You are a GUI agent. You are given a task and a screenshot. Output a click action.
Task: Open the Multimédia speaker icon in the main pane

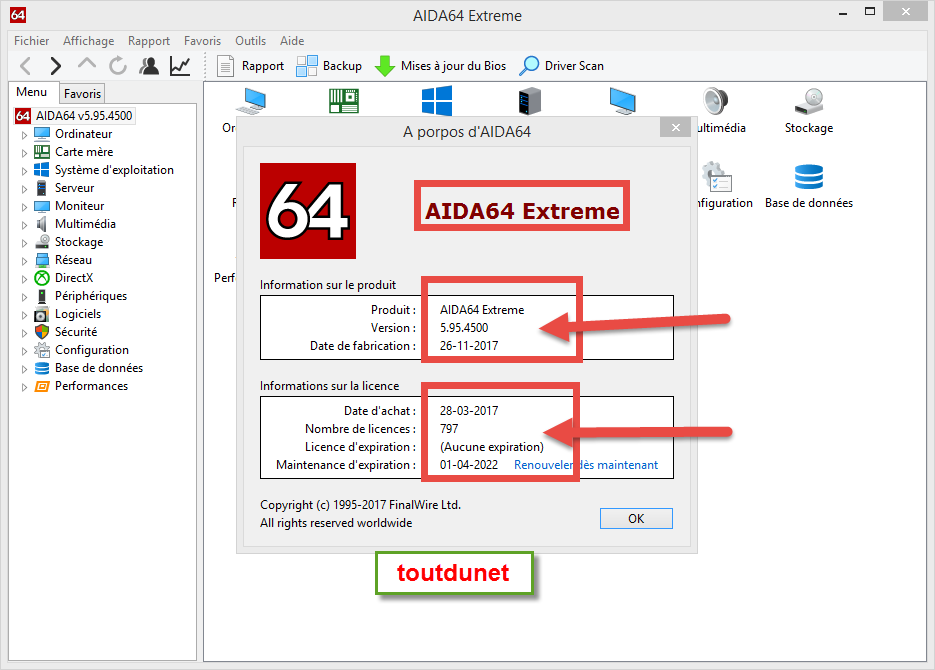(716, 101)
